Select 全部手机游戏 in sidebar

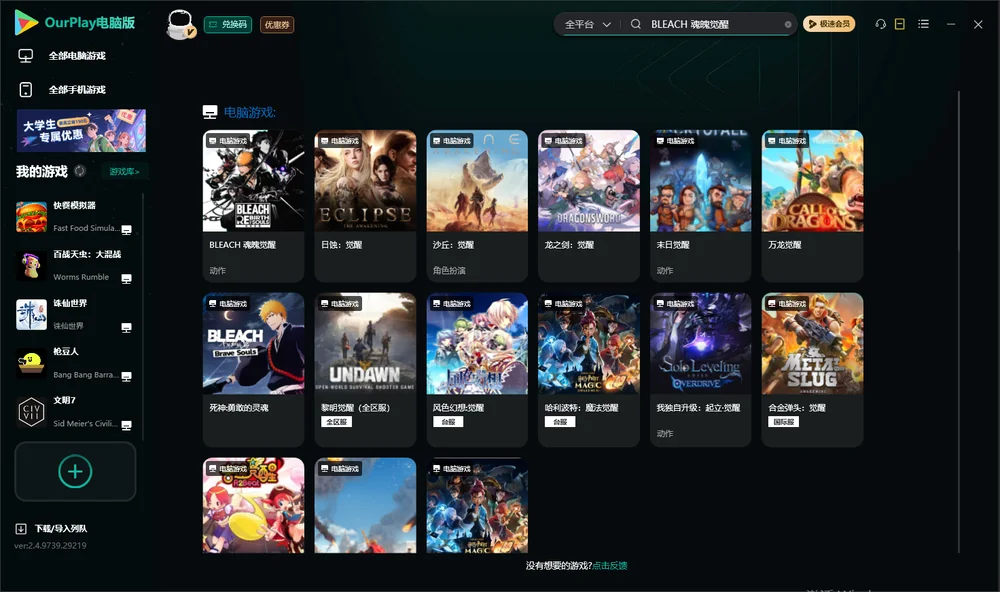[77, 90]
